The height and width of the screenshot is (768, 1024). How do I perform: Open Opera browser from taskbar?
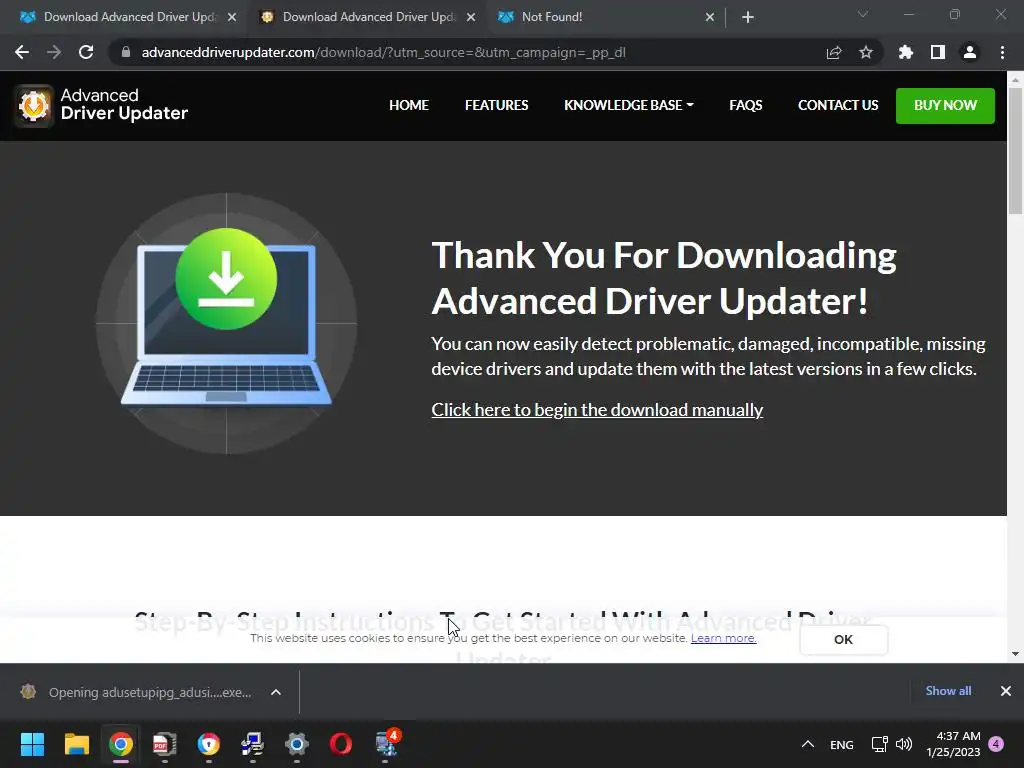tap(340, 744)
